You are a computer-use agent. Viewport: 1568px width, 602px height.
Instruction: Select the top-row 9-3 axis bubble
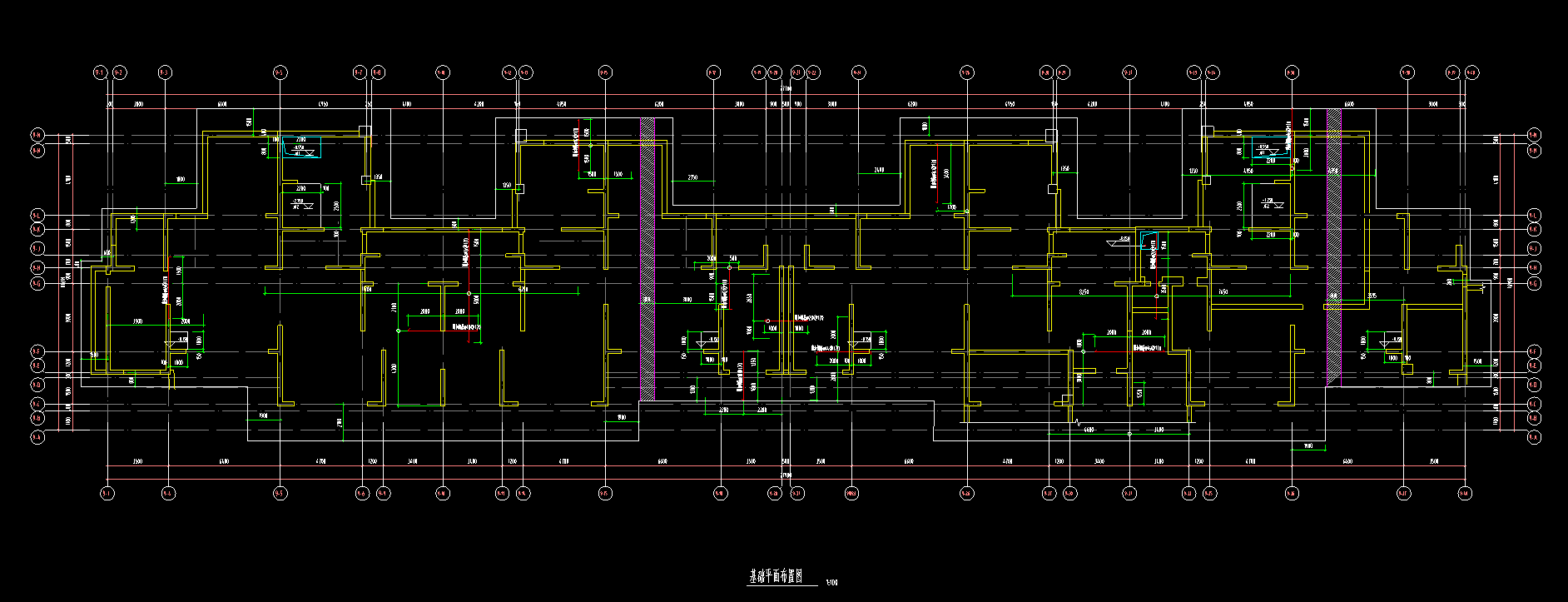(164, 72)
